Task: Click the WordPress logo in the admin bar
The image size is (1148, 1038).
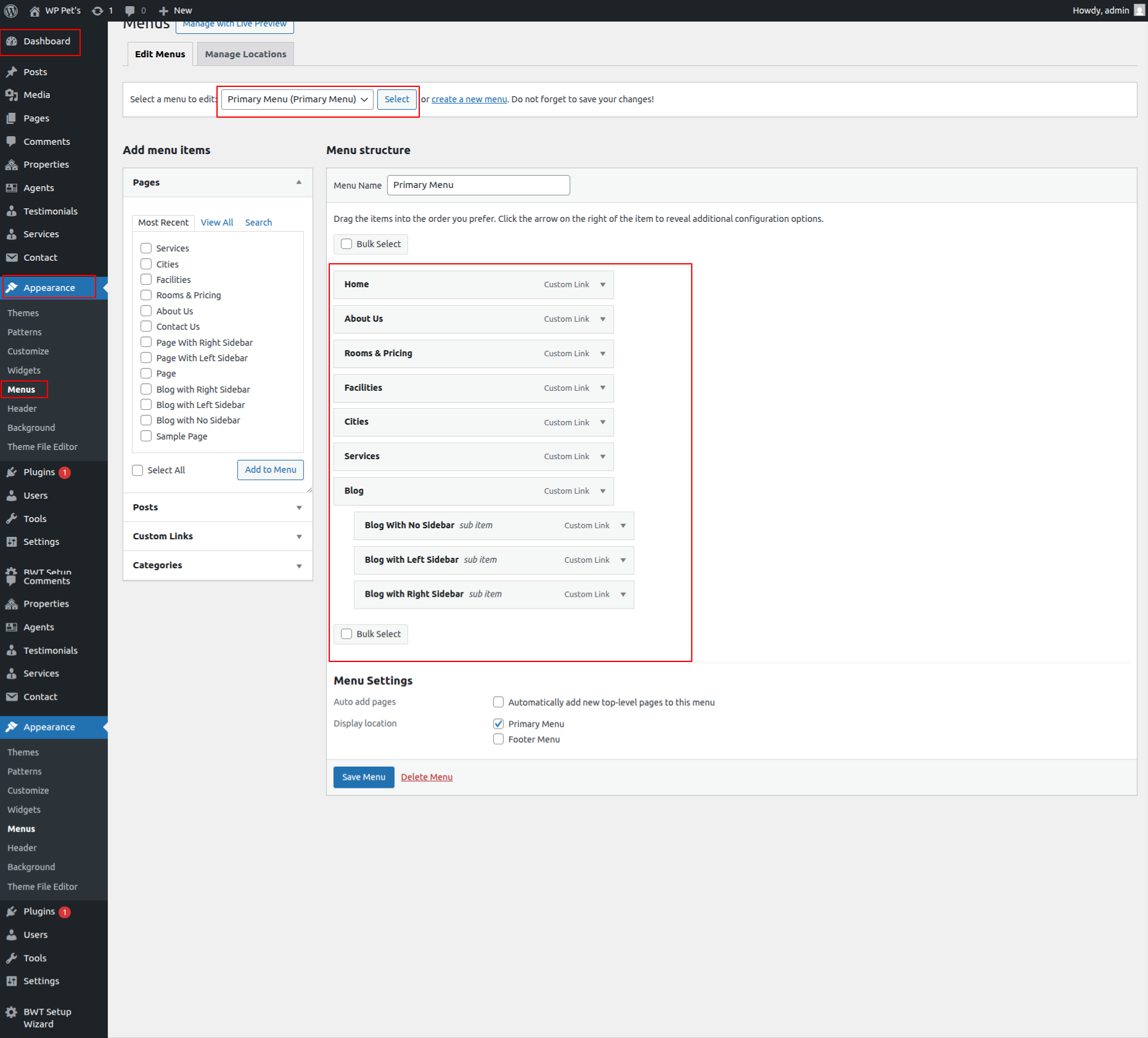Action: point(11,10)
